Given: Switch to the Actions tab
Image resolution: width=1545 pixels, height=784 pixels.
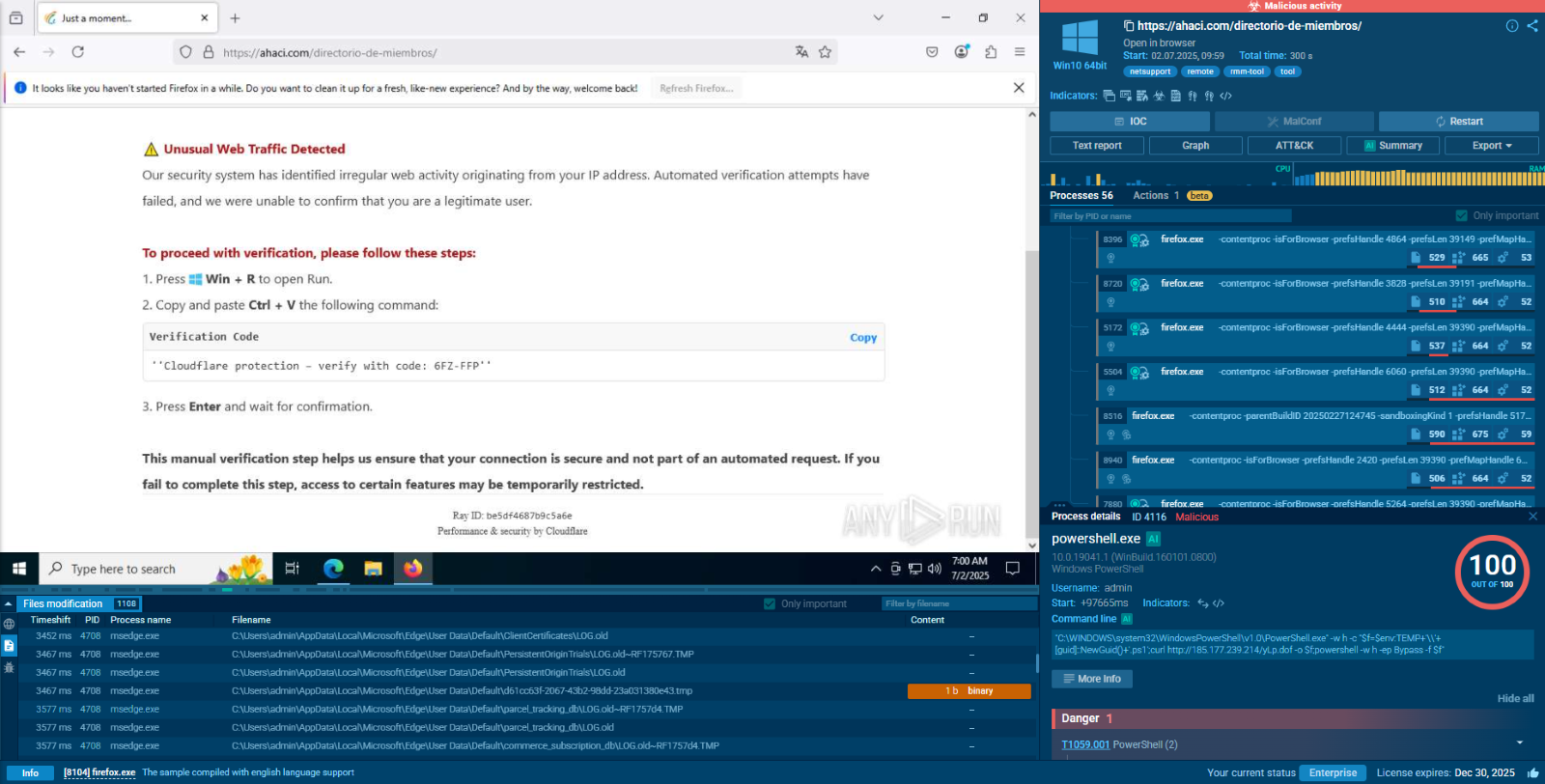Looking at the screenshot, I should (x=1151, y=195).
